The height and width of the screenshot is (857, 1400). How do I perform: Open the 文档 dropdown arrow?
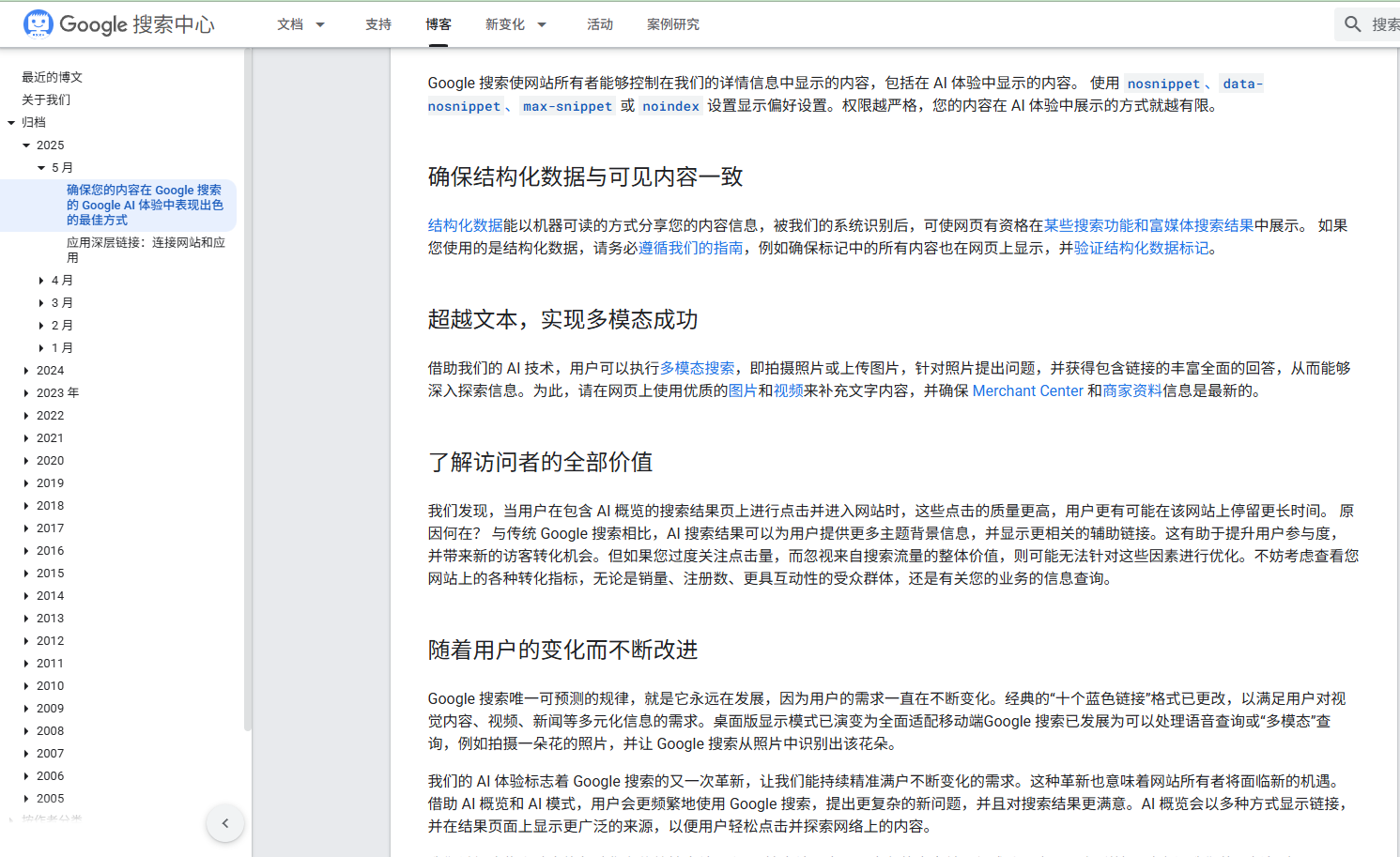(x=320, y=24)
